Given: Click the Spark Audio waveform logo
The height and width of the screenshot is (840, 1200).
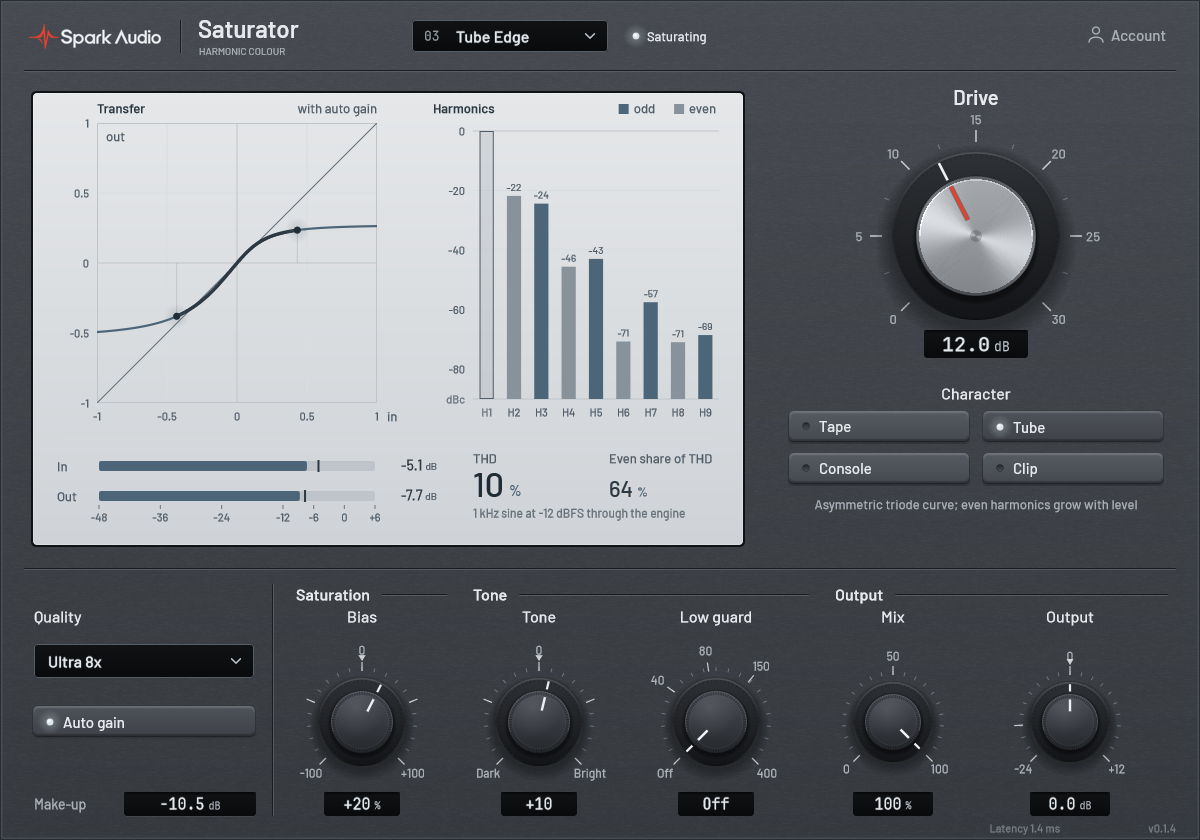Looking at the screenshot, I should pos(42,37).
